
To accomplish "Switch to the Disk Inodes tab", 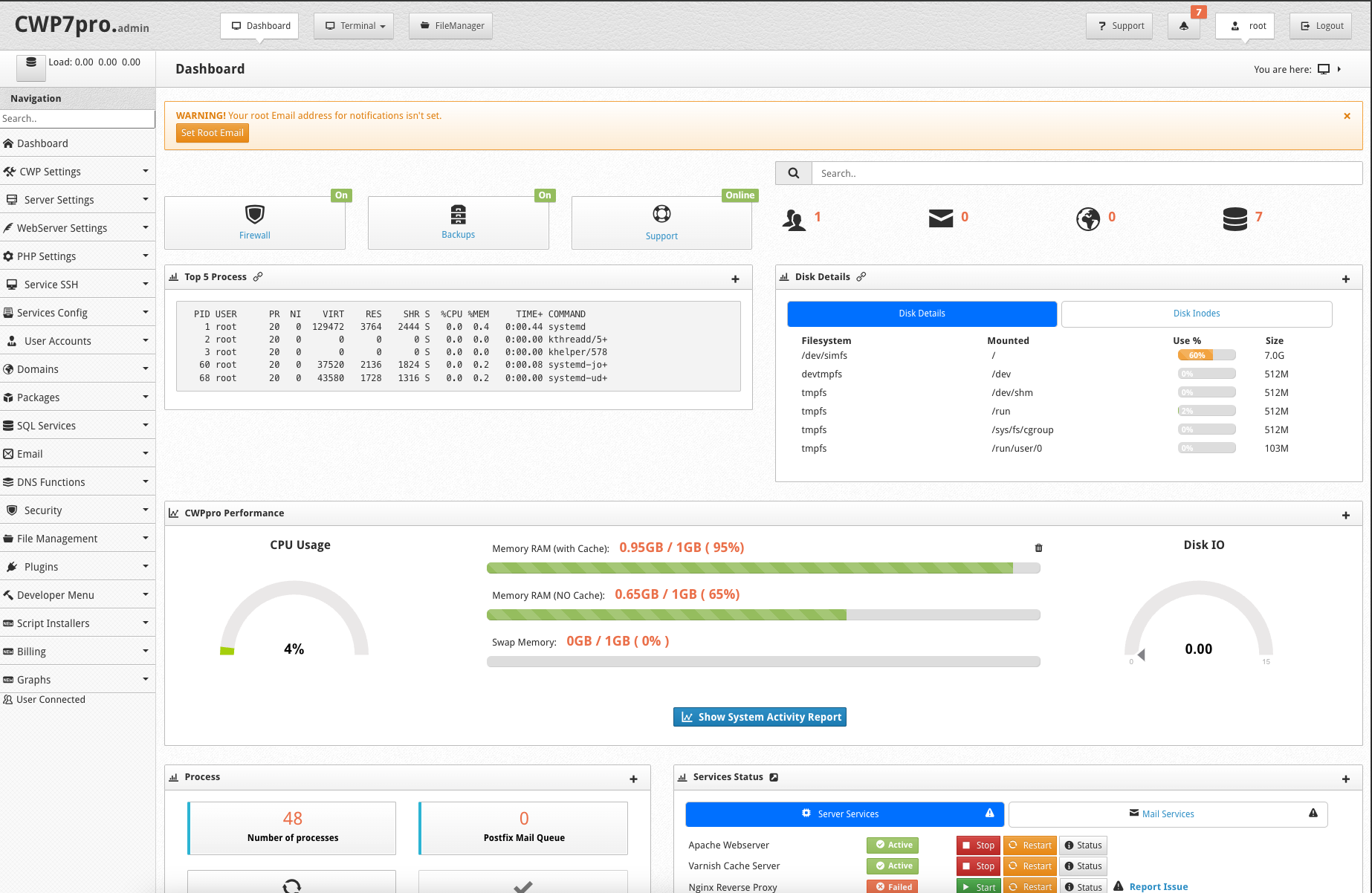I will (1197, 314).
